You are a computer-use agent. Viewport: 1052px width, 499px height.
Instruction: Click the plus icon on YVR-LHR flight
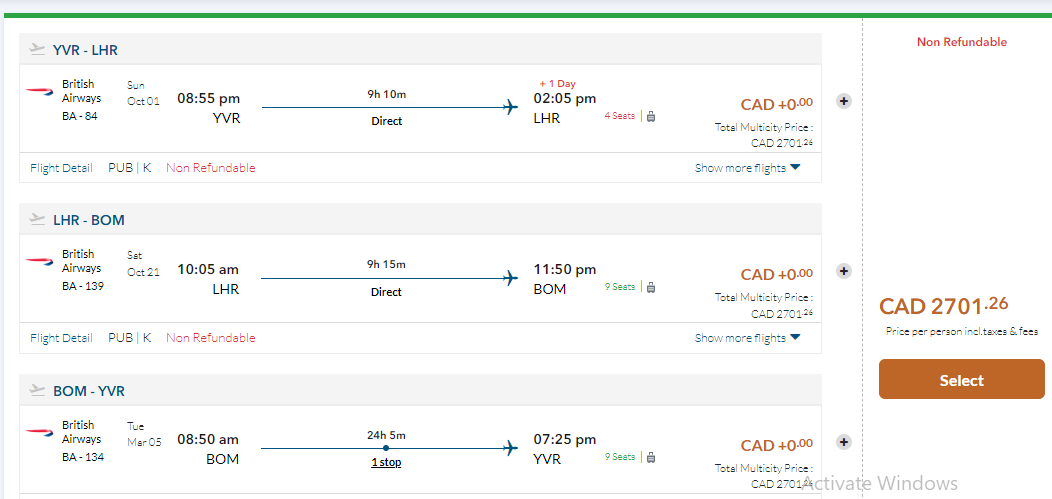tap(843, 101)
